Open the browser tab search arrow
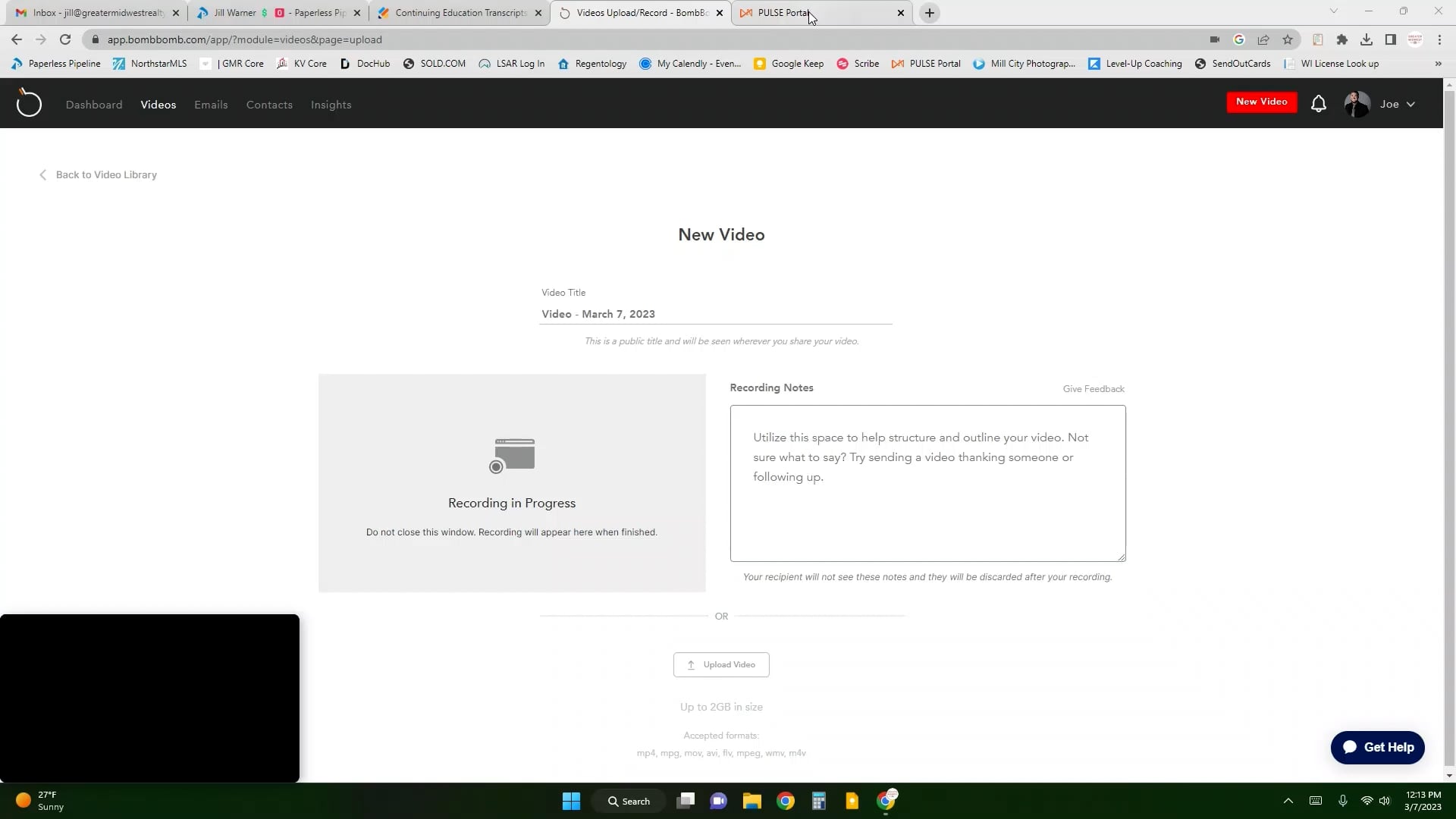Screen dimensions: 1456x819 [1333, 12]
